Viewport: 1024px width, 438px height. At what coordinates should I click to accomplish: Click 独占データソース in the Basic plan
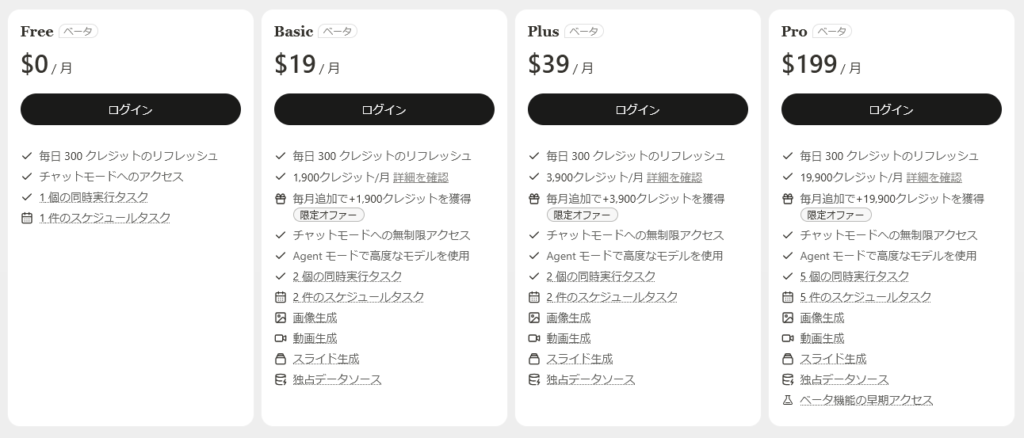337,379
